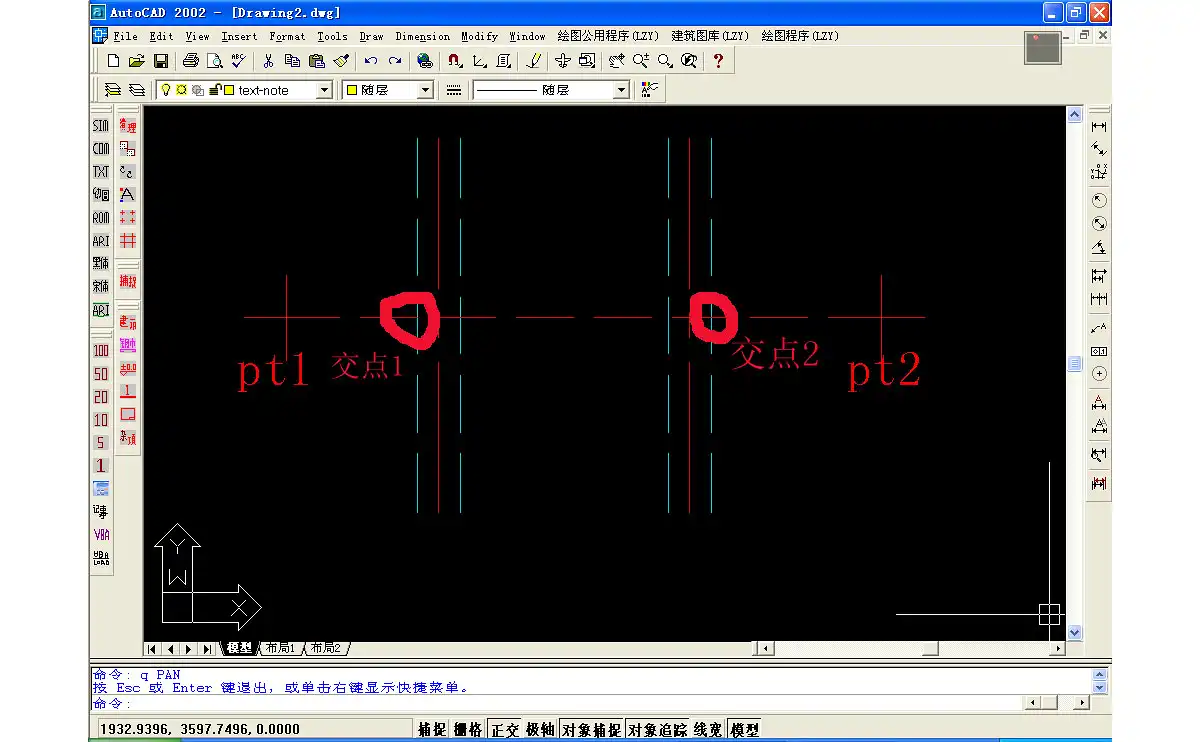This screenshot has height=742, width=1200.
Task: Open the Dimension menu
Action: point(423,36)
